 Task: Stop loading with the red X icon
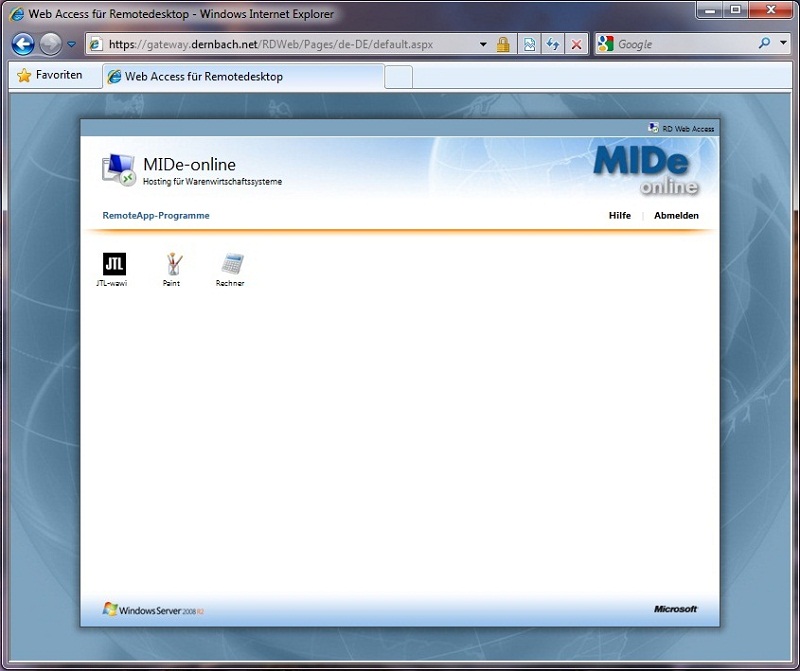point(577,44)
